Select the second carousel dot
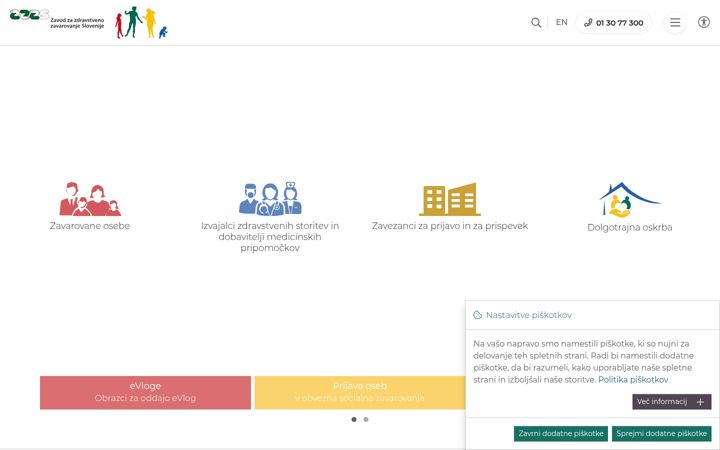The width and height of the screenshot is (720, 450). pos(366,419)
